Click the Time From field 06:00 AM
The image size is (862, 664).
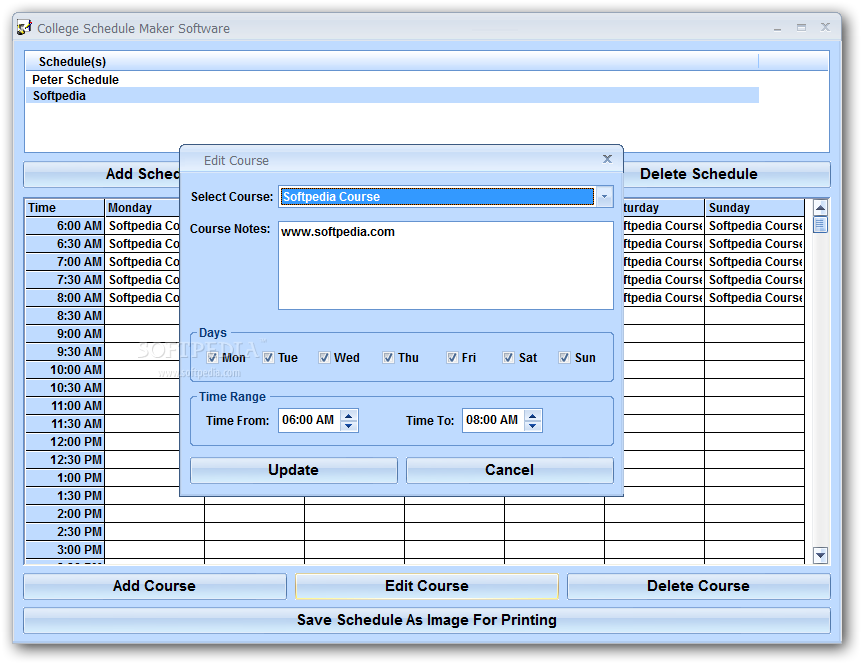309,420
